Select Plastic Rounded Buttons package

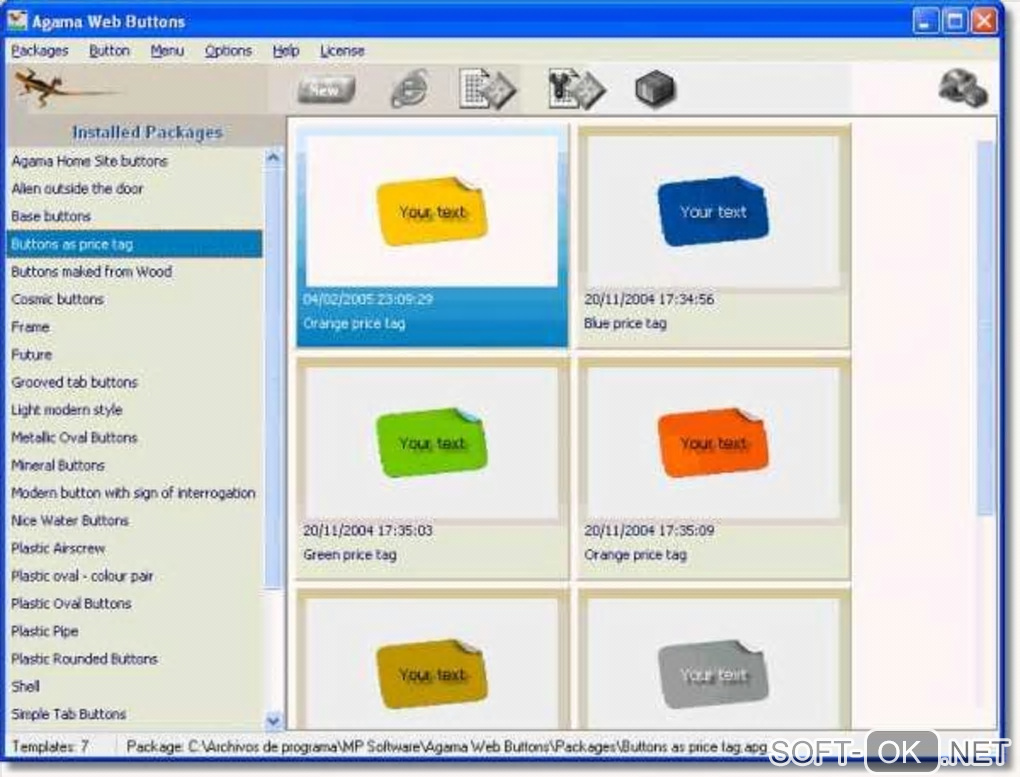pos(135,659)
